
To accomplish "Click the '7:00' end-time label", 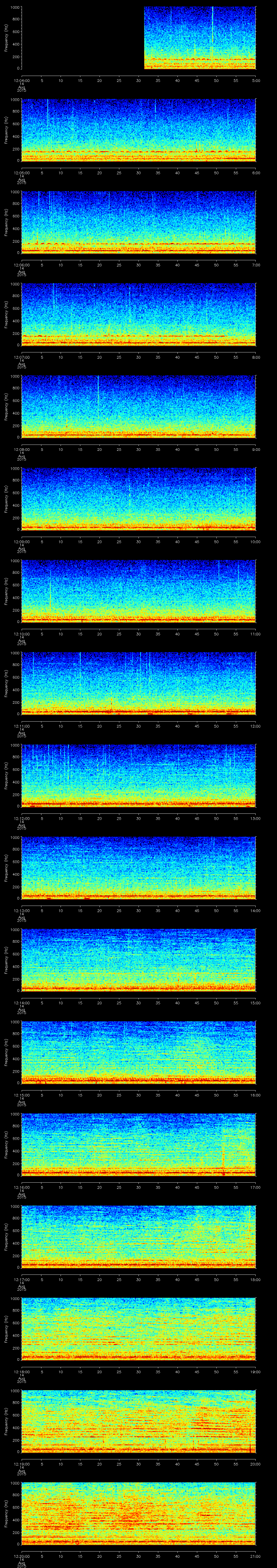I will (x=256, y=265).
